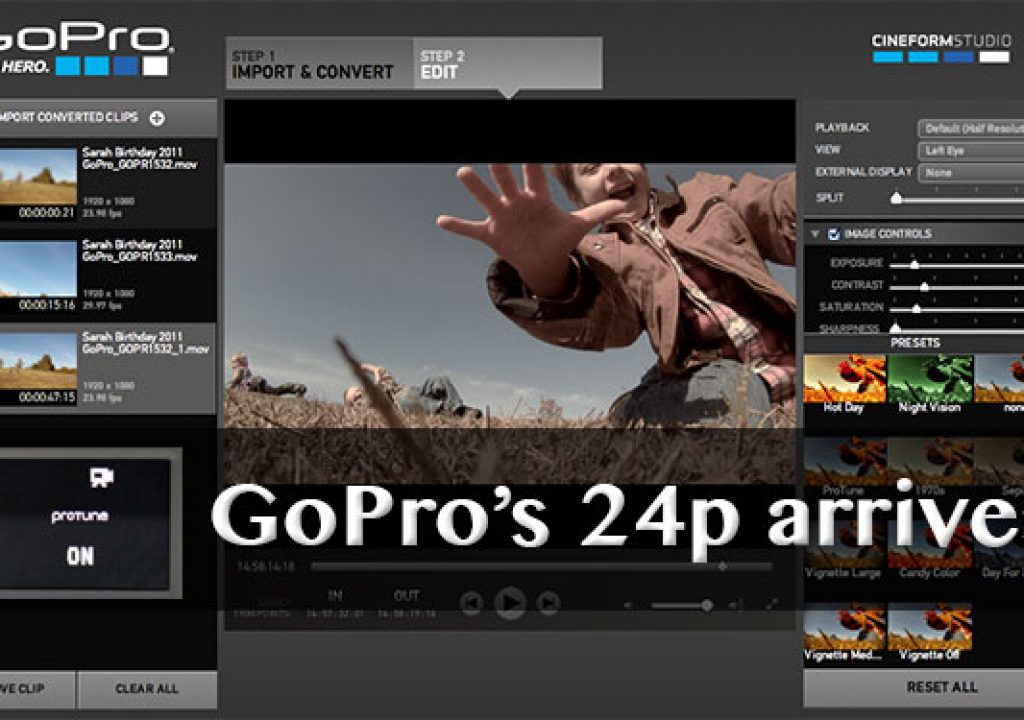The width and height of the screenshot is (1024, 720).
Task: Click the timeline scrubber marker
Action: 722,566
